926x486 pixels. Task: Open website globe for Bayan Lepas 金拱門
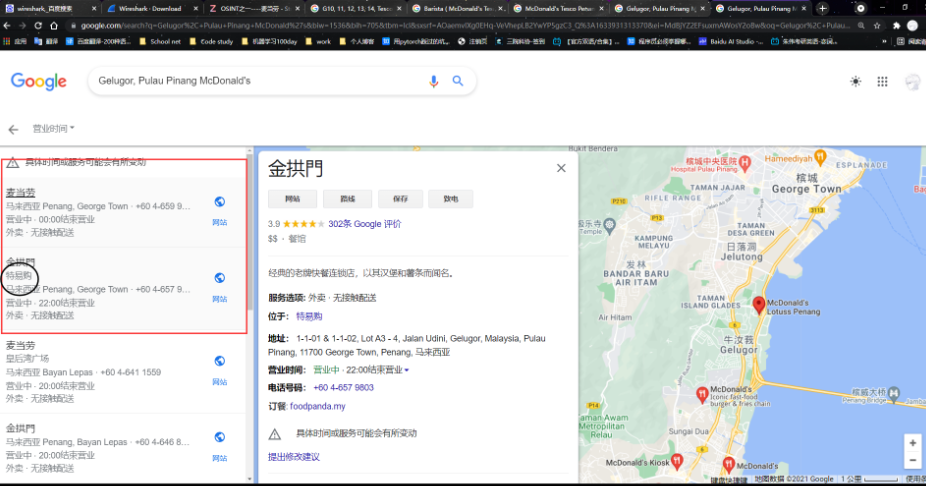tap(220, 438)
